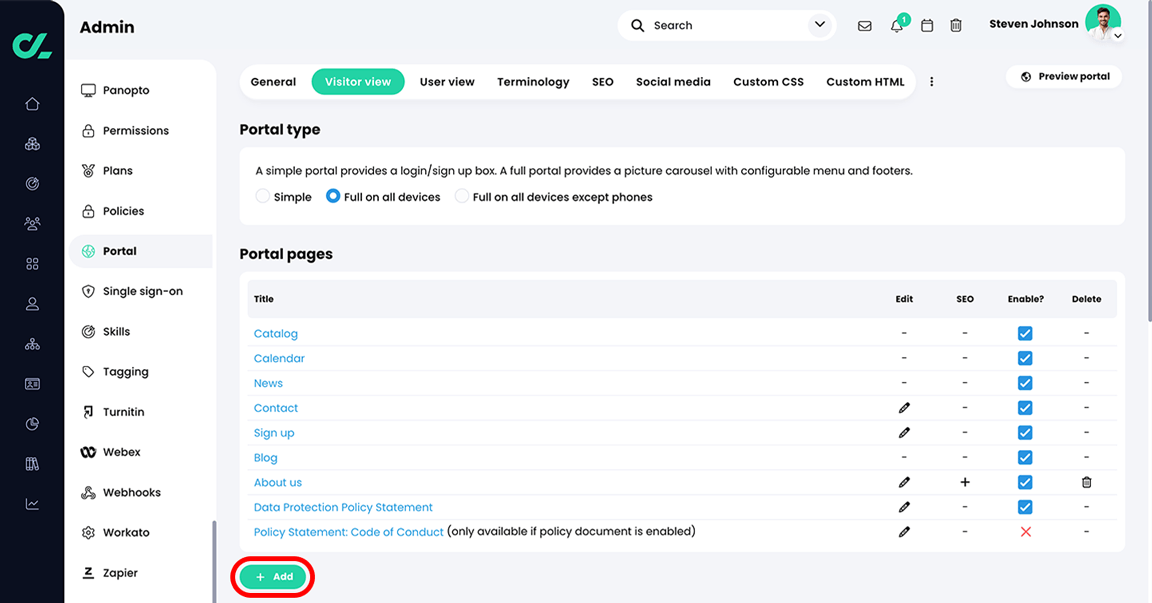Edit the Code of Conduct pencil icon

point(904,532)
